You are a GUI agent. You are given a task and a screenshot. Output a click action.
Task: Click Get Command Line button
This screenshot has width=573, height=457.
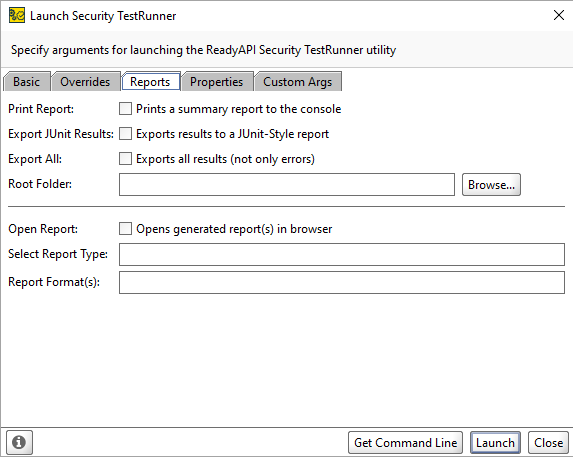click(x=405, y=442)
